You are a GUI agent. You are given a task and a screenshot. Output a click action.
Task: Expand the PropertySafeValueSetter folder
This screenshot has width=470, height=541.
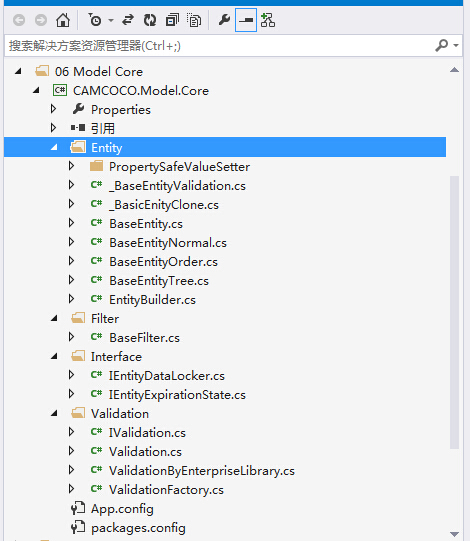pos(71,166)
